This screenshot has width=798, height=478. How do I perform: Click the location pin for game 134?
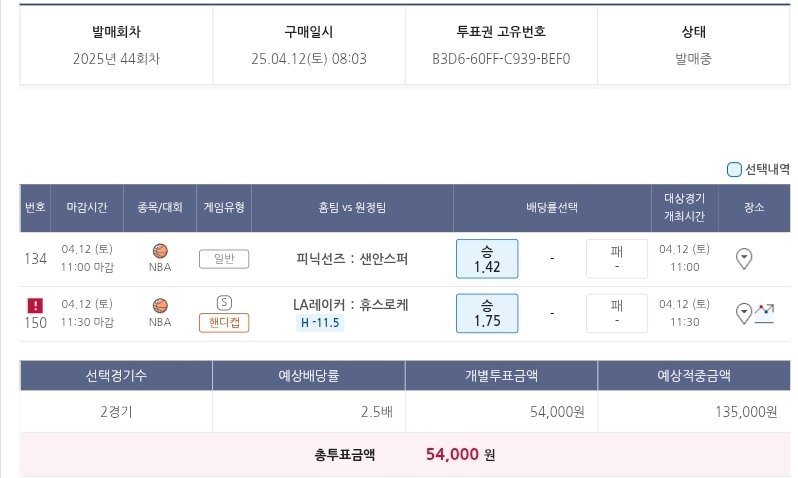pos(743,259)
